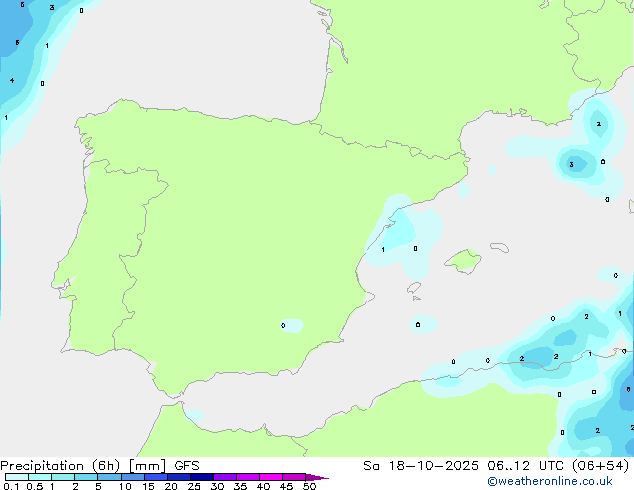Image resolution: width=634 pixels, height=490 pixels.
Task: Click the legend's over-50 arrow tip
Action: [317, 477]
